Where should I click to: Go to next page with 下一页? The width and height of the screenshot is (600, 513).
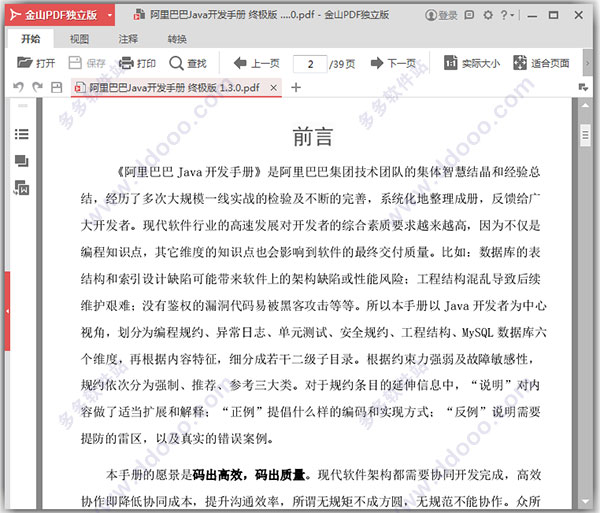coord(393,63)
